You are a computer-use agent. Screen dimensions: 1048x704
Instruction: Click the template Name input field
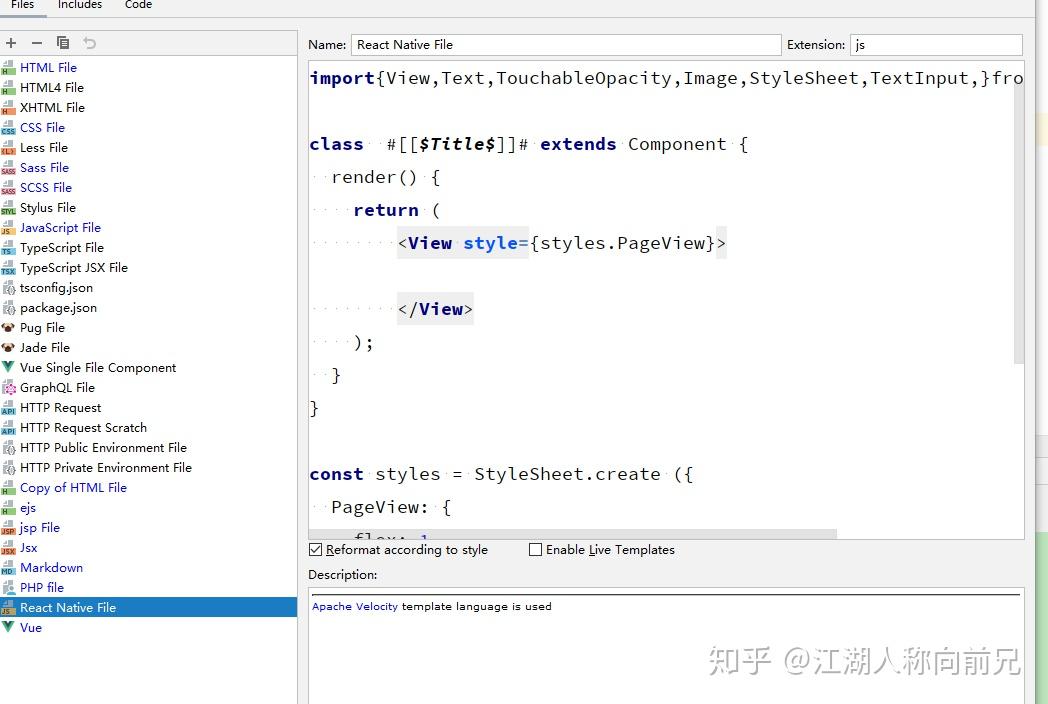(566, 45)
